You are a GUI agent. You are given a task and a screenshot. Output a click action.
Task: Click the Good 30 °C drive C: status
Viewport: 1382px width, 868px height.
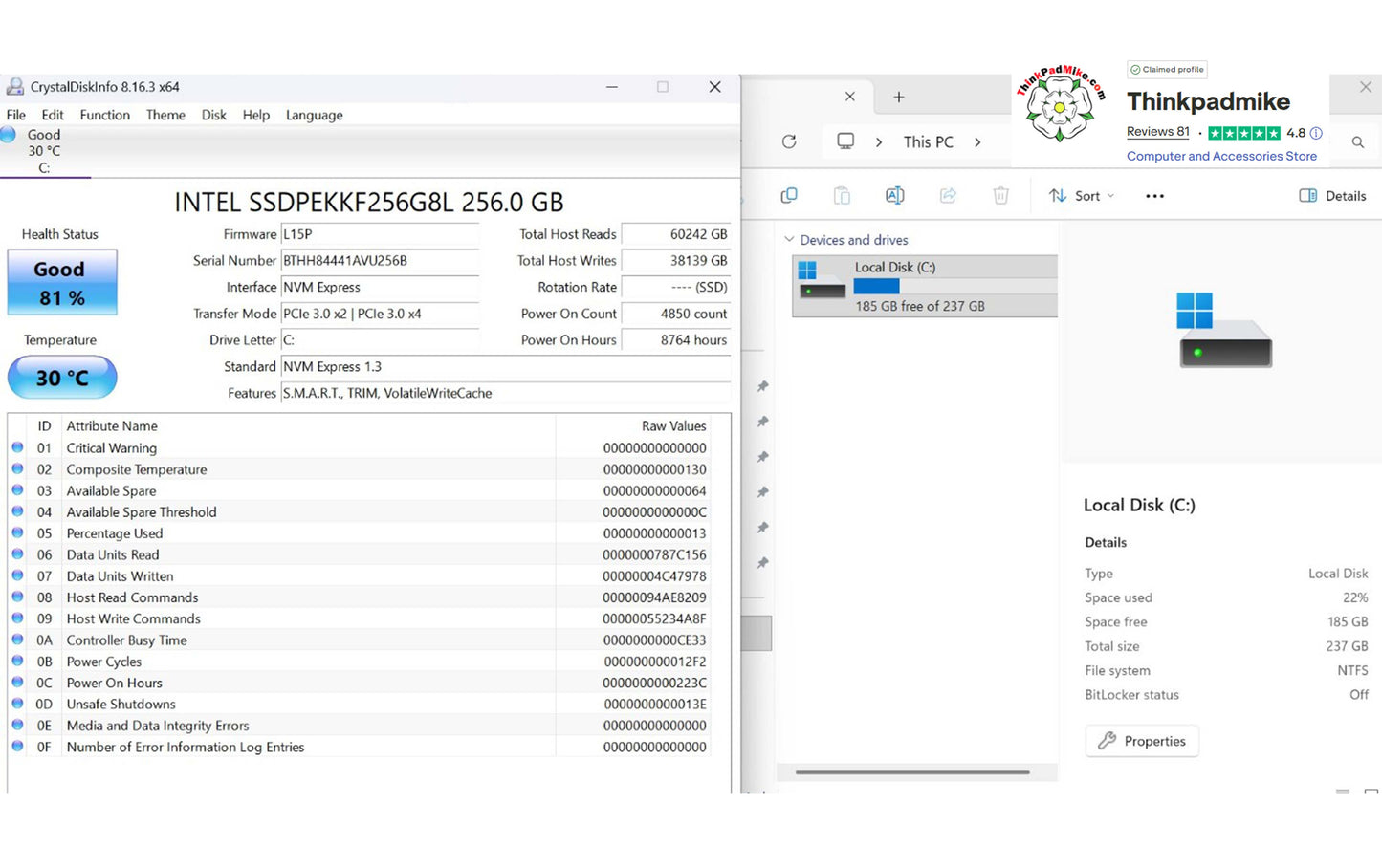point(43,151)
